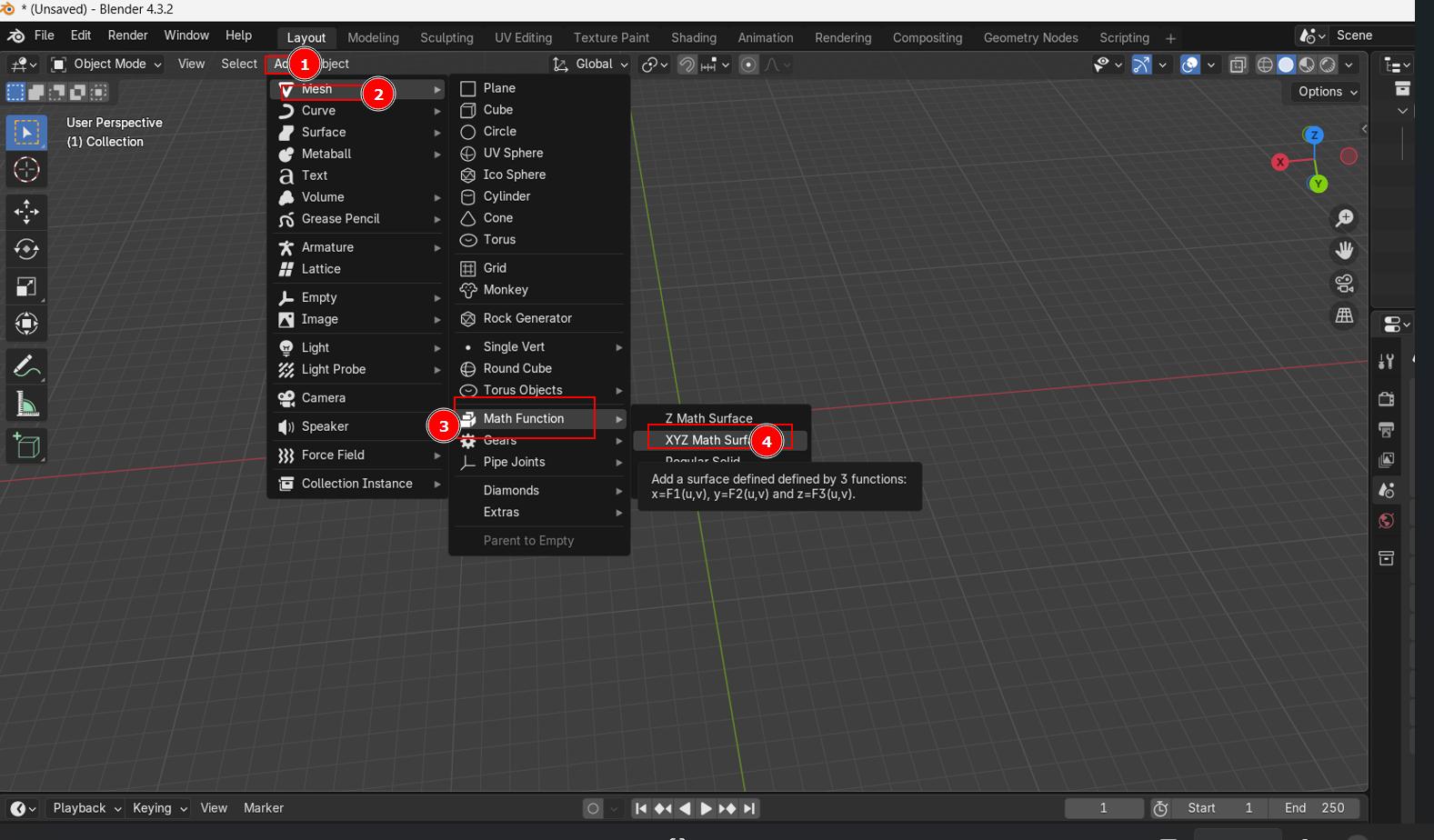Switch to the Geometry Nodes workspace tab
Image resolution: width=1434 pixels, height=840 pixels.
pos(1030,37)
